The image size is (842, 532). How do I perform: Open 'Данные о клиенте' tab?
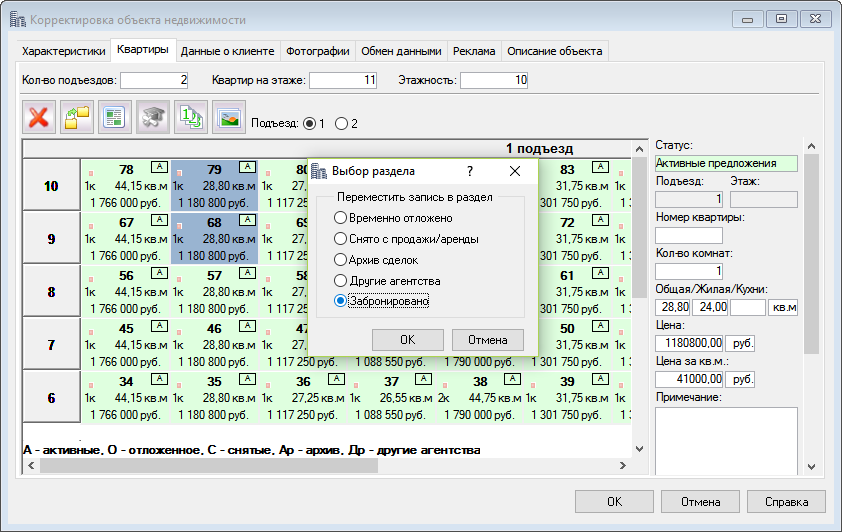click(227, 51)
